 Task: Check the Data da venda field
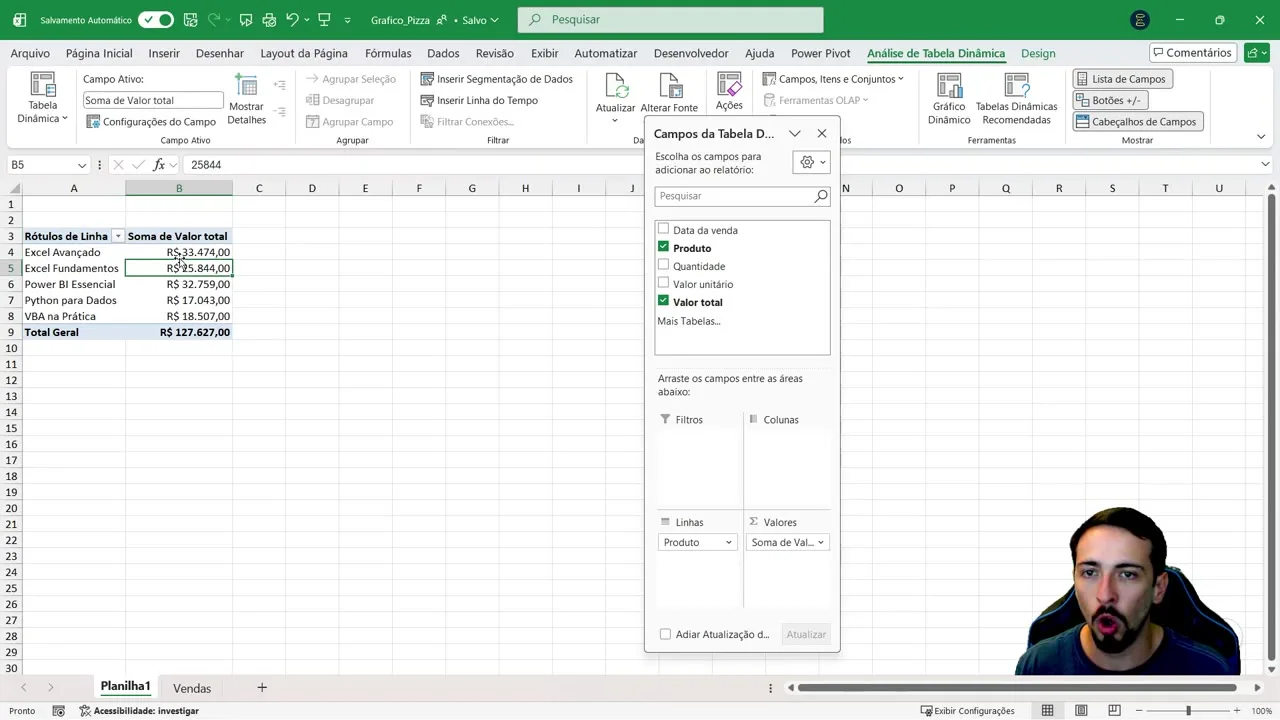point(663,230)
